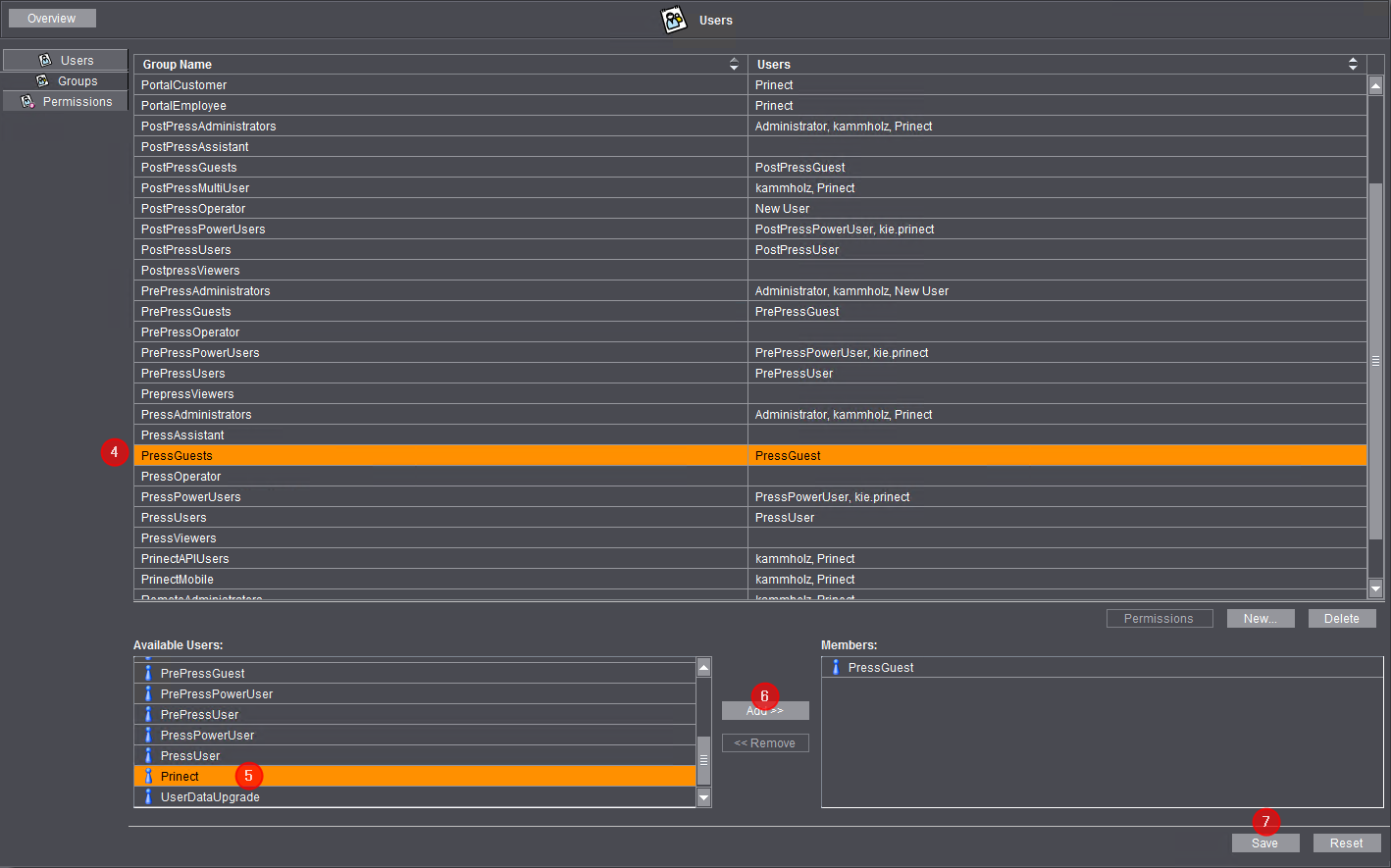Click the Users tab icon in sidebar
This screenshot has width=1391, height=868.
[x=45, y=60]
